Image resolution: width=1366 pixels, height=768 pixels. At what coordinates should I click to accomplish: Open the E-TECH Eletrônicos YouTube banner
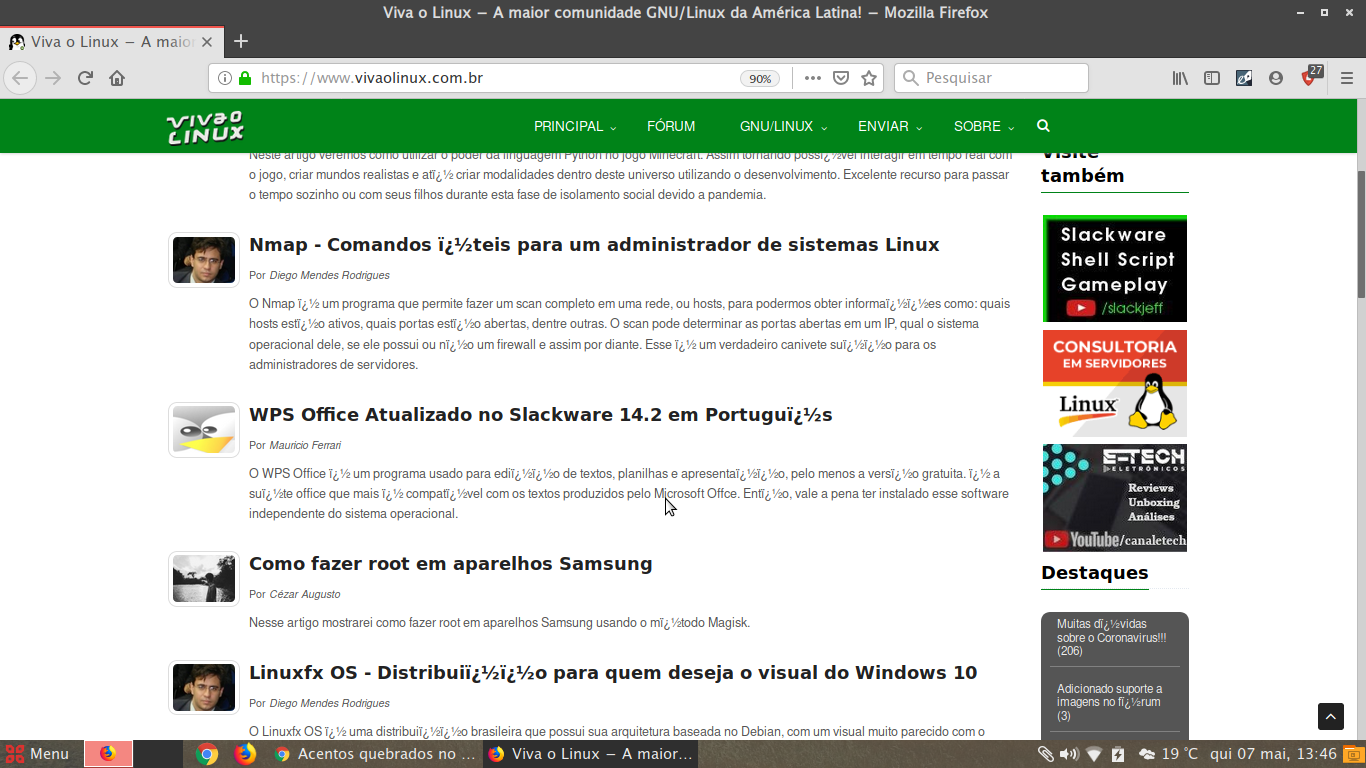pyautogui.click(x=1115, y=498)
